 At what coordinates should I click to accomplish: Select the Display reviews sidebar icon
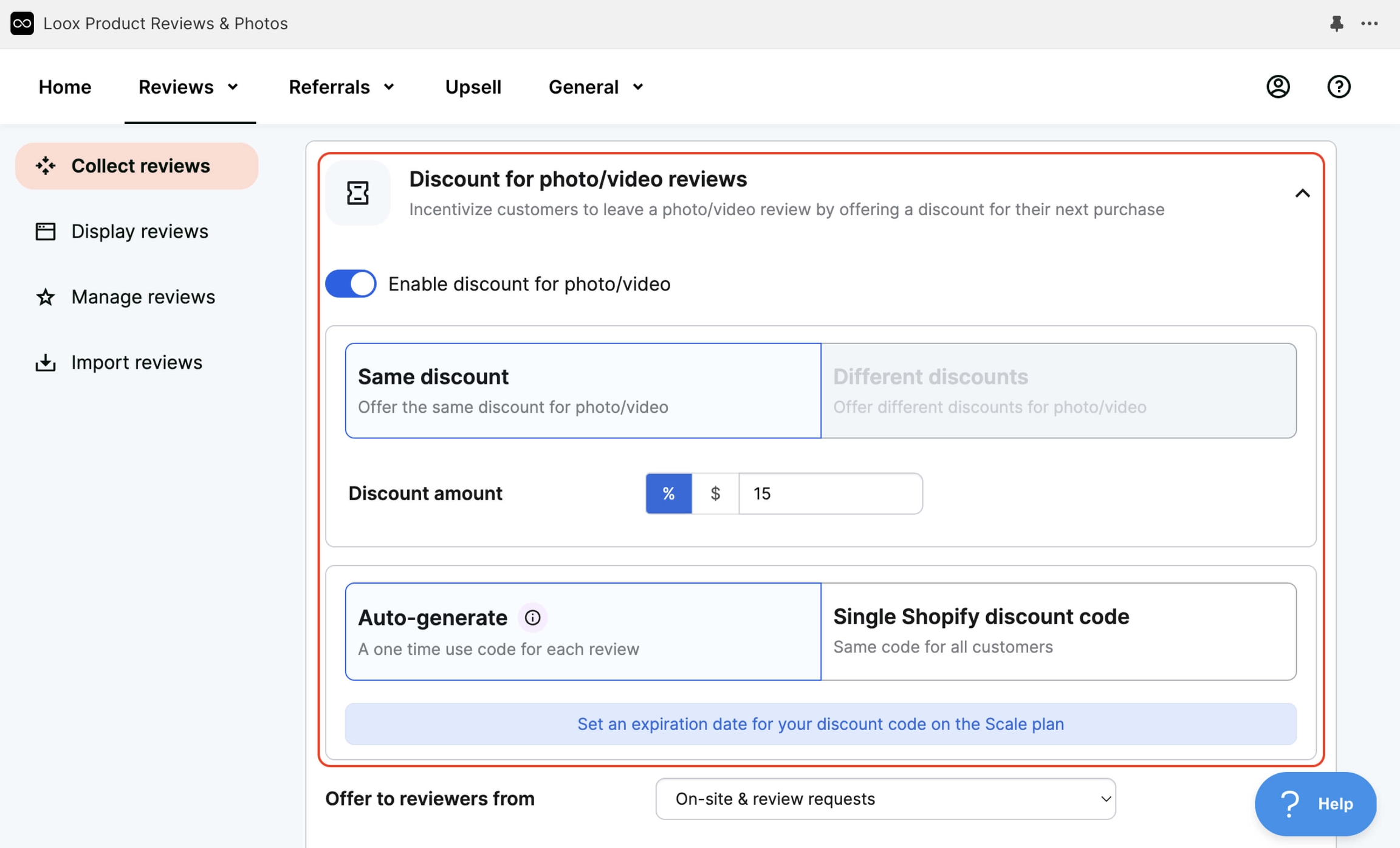pos(45,231)
